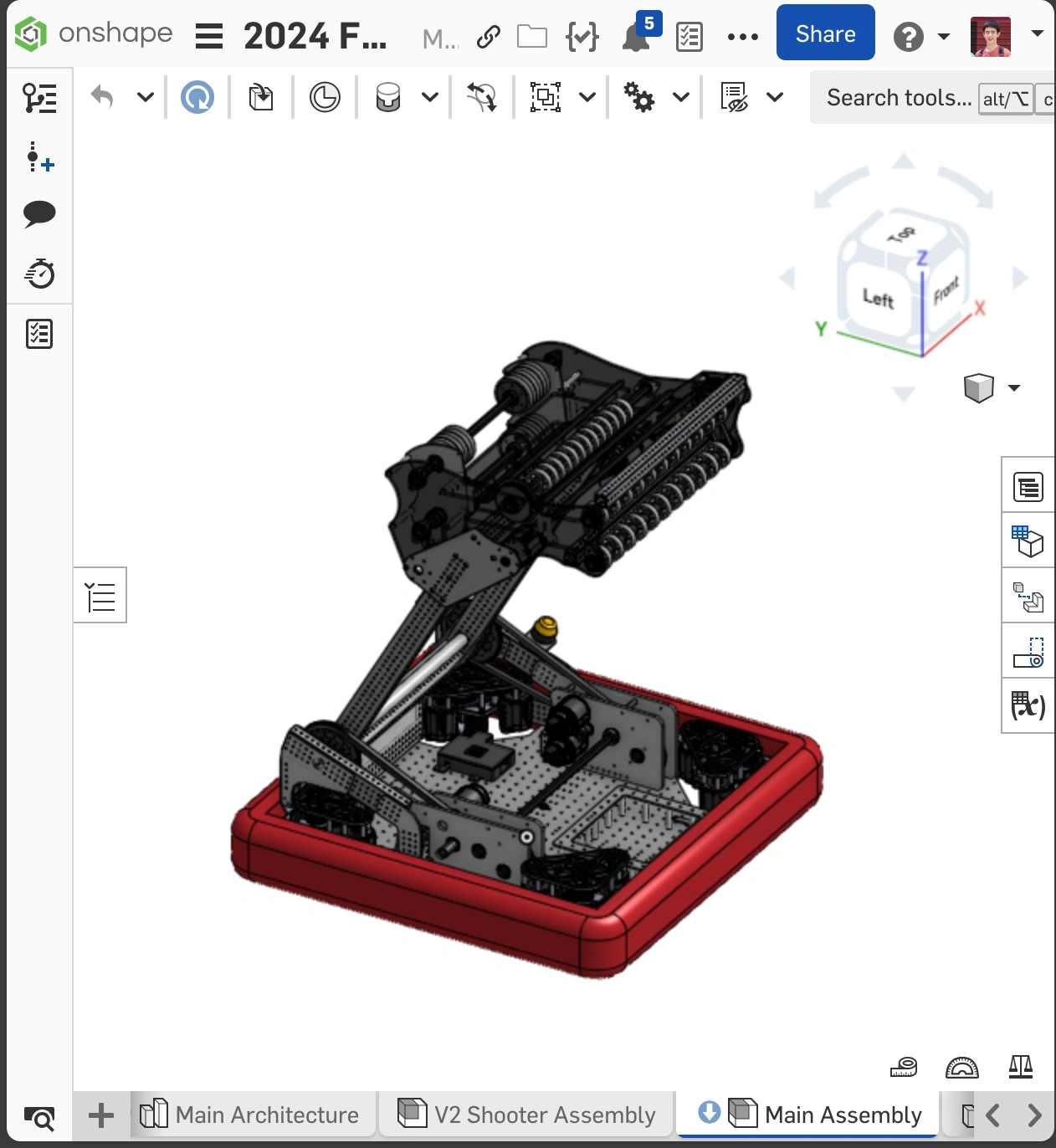The width and height of the screenshot is (1056, 1148).
Task: Open the comments speech bubble
Action: coord(39,214)
